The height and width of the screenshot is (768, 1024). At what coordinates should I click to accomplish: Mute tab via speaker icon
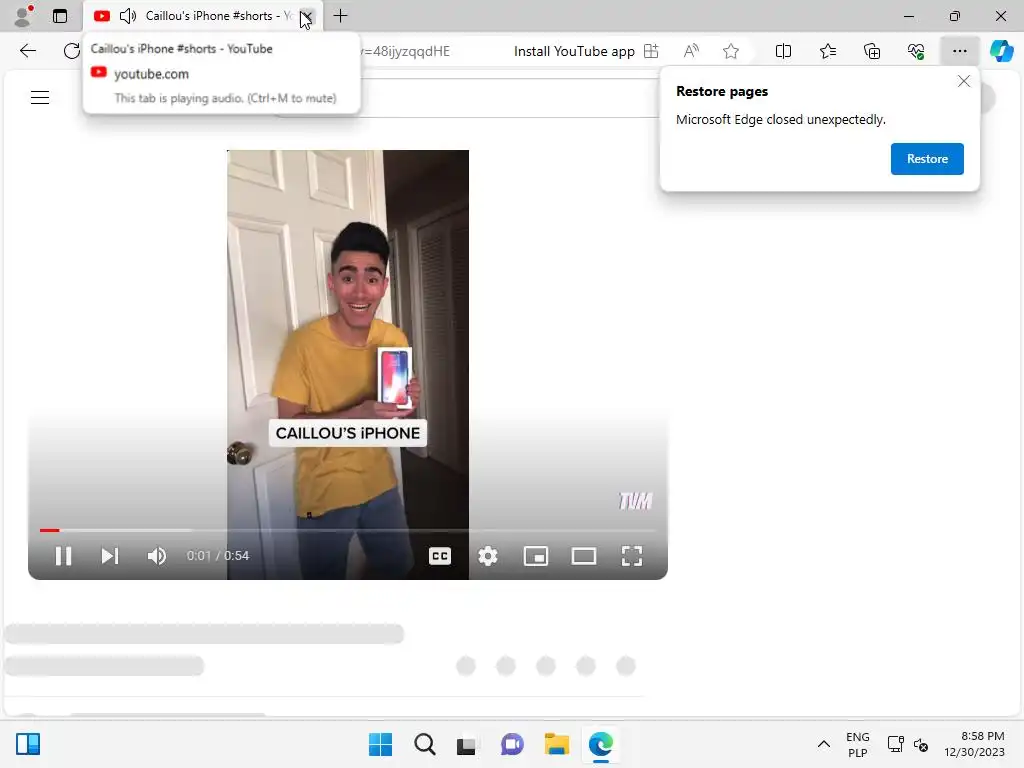[128, 16]
